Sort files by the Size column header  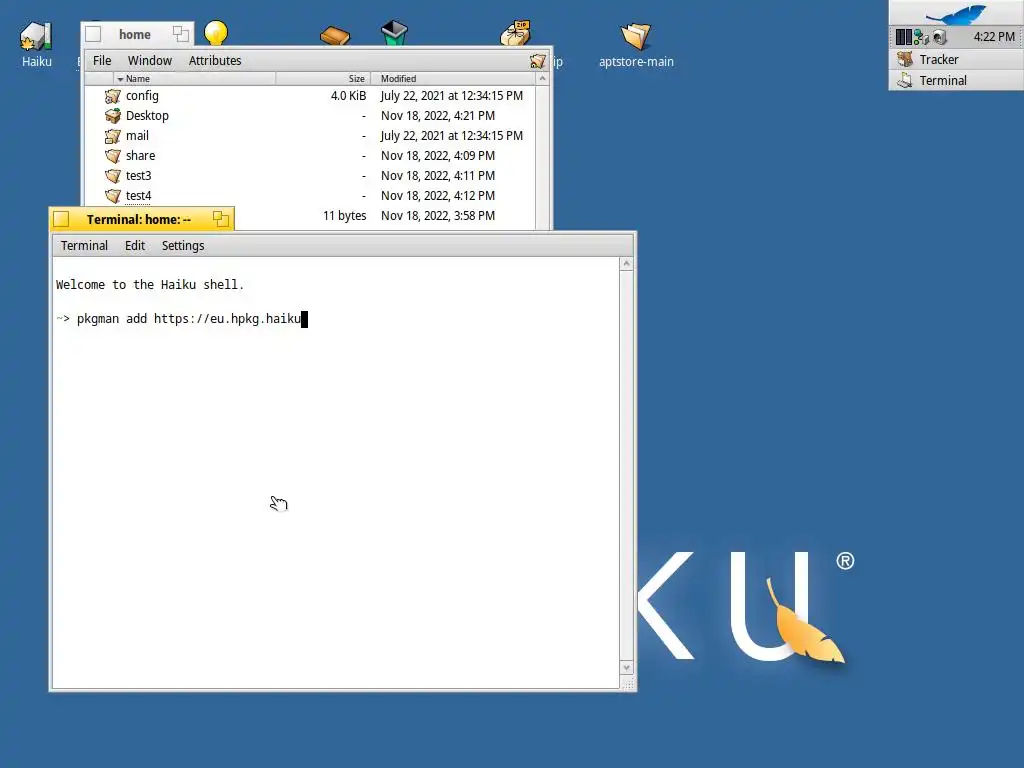[323, 78]
